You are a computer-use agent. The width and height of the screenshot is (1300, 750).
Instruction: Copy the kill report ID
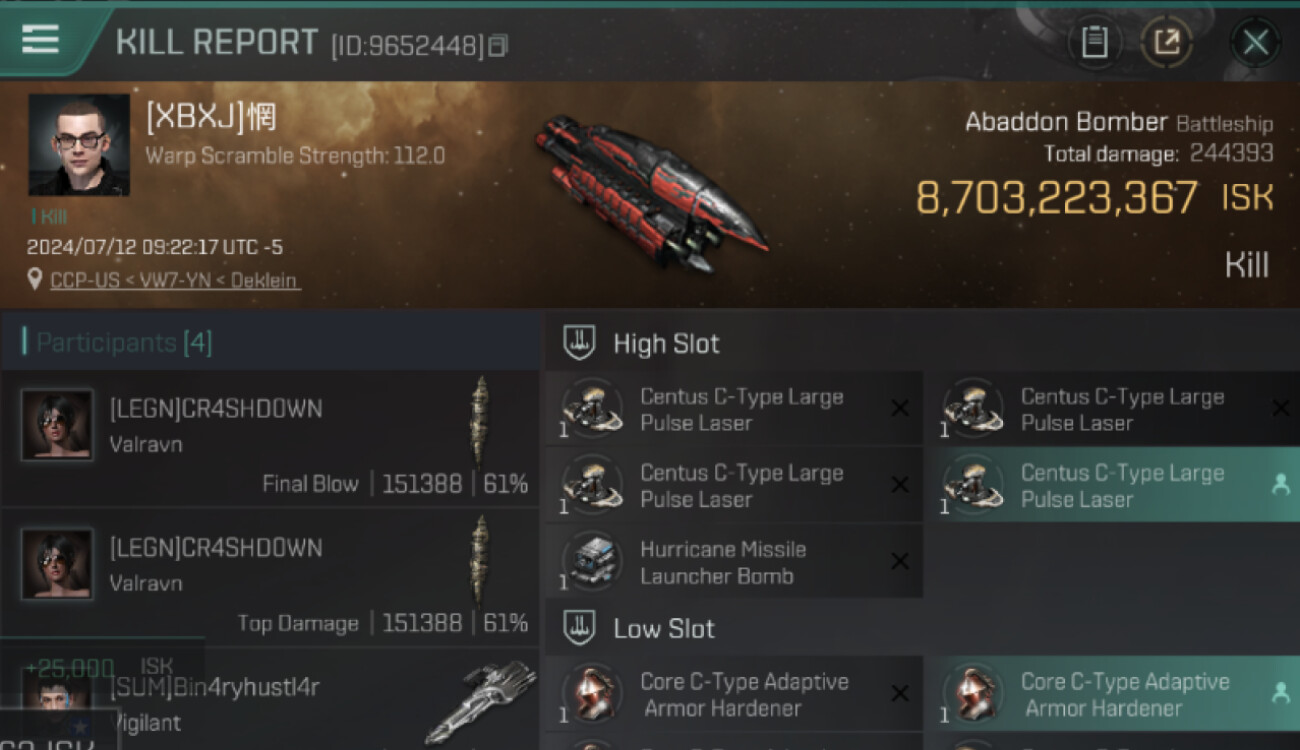(x=498, y=45)
